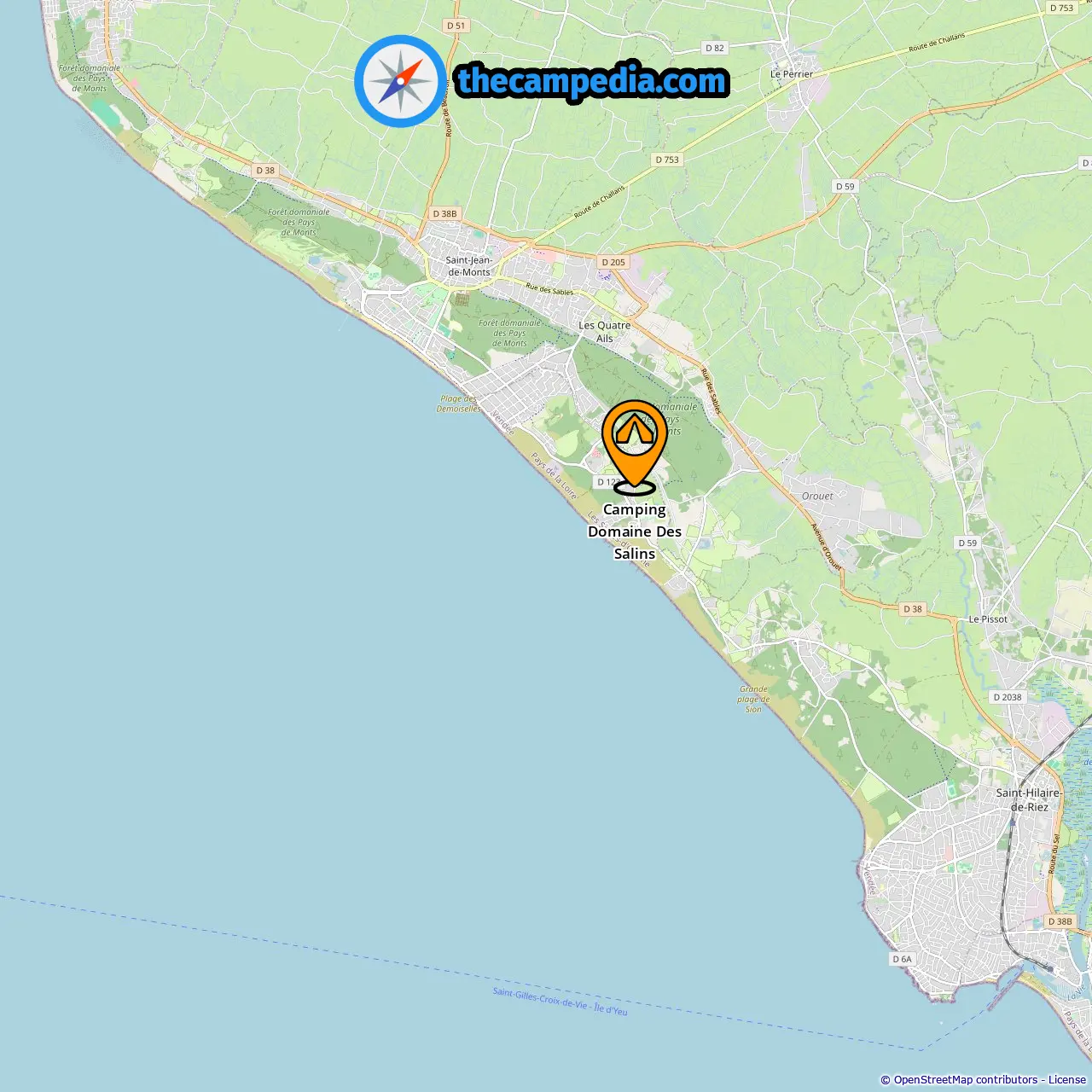The height and width of the screenshot is (1092, 1092).
Task: Click the D 82 road shield
Action: (715, 48)
